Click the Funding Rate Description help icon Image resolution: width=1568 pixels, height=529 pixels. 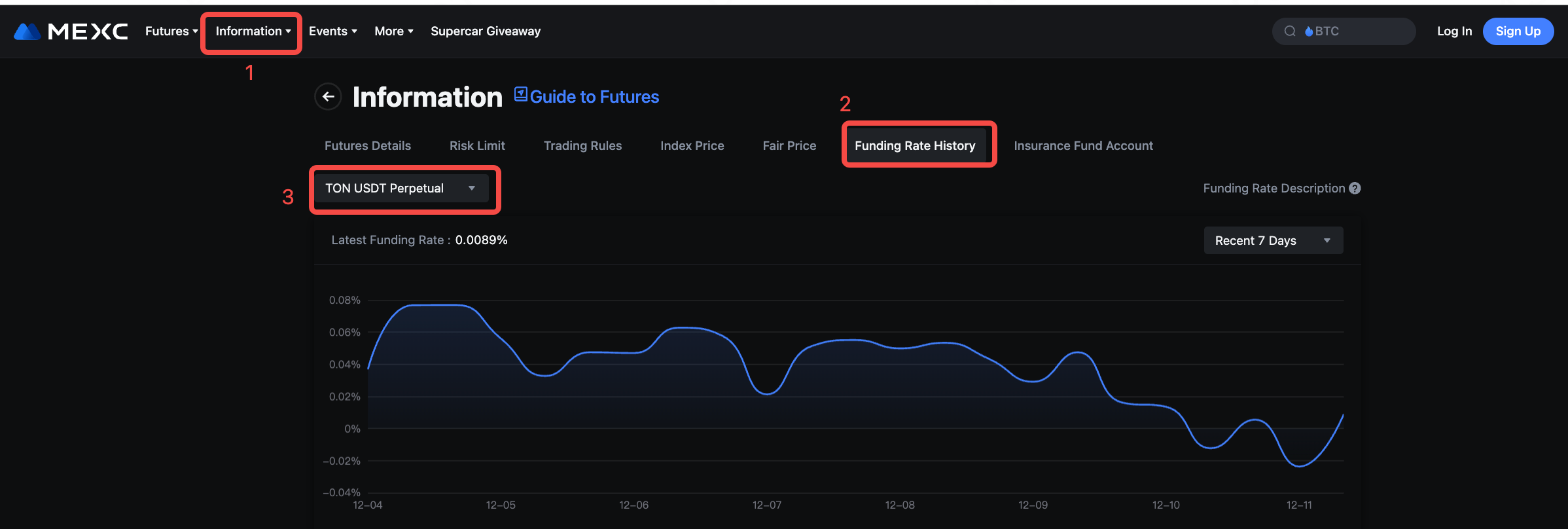tap(1355, 189)
